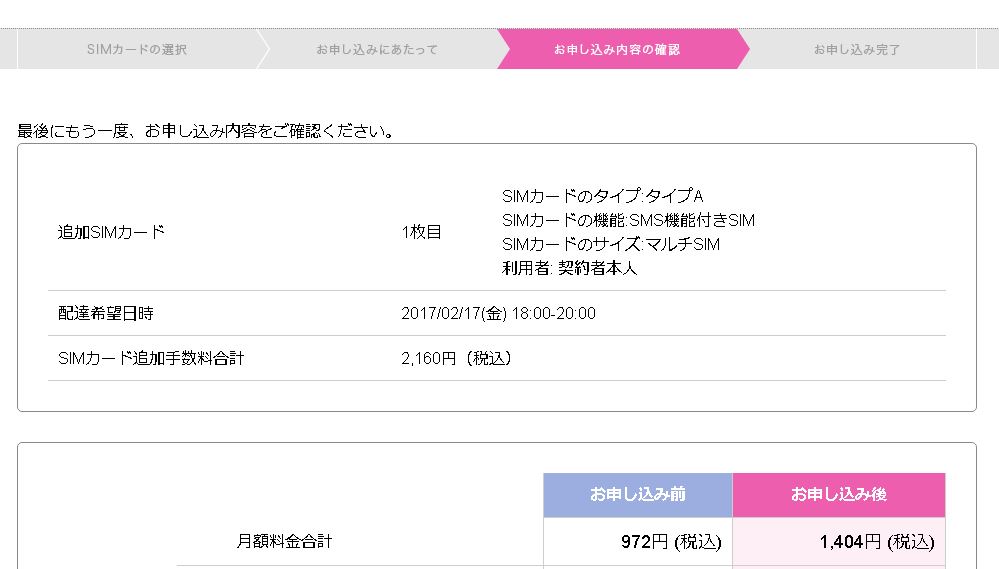This screenshot has width=999, height=569.
Task: Select the お申し込み内容の確認 step tab
Action: (617, 49)
